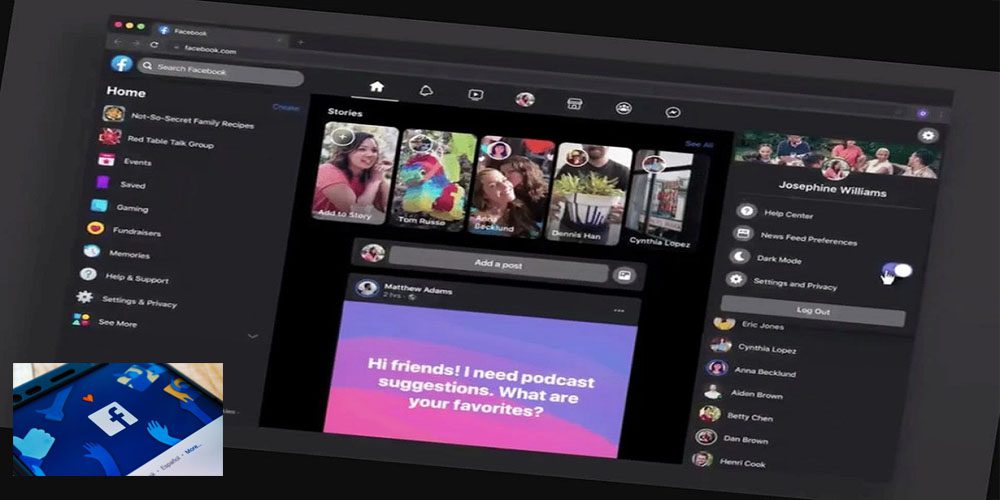Image resolution: width=1000 pixels, height=500 pixels.
Task: Open chat with Anna Becklund in contacts
Action: coord(765,370)
